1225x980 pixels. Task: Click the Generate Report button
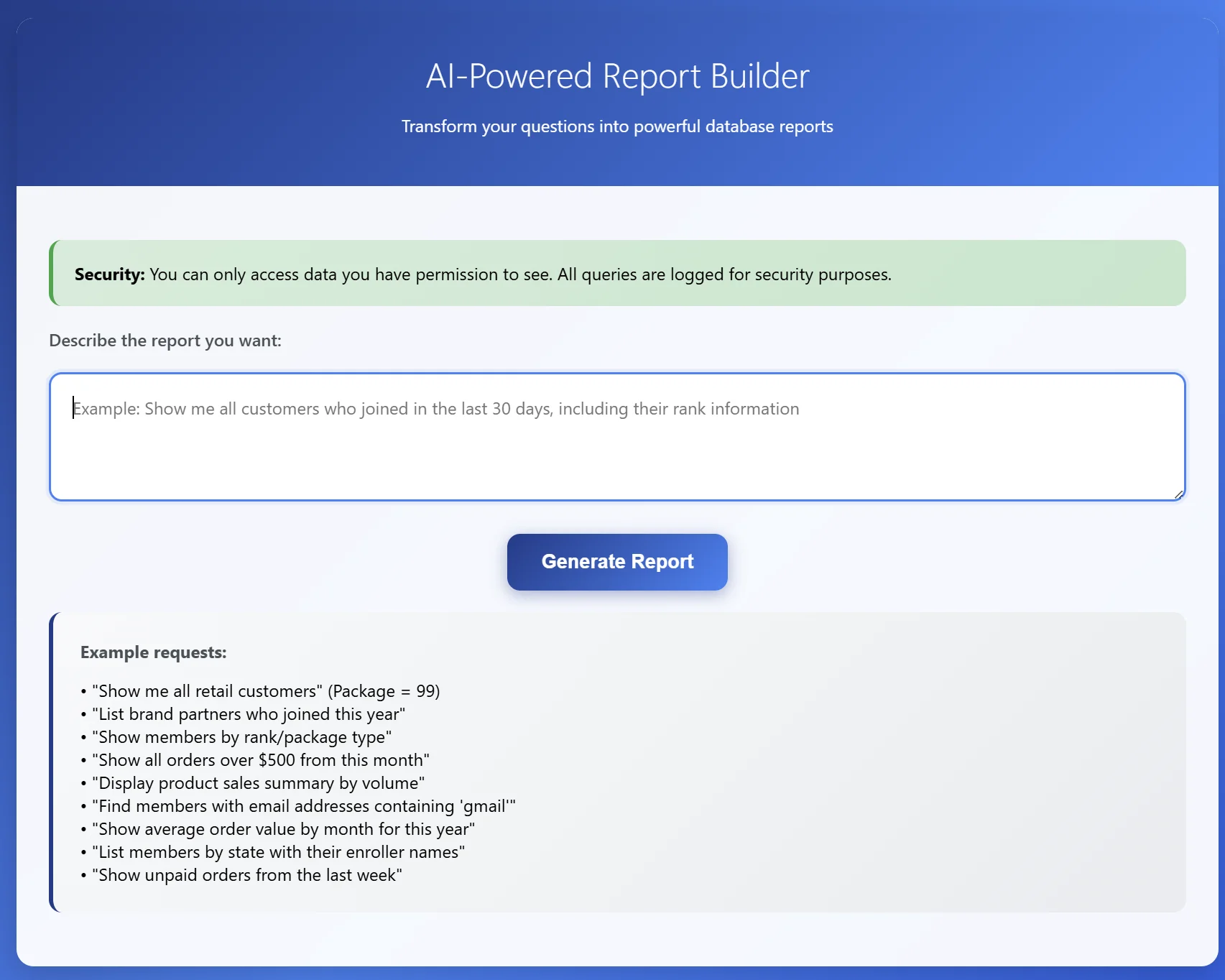pyautogui.click(x=616, y=562)
